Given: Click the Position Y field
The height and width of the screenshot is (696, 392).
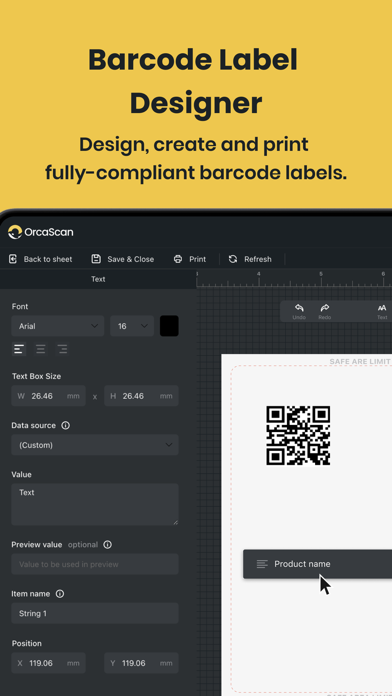Looking at the screenshot, I should click(x=141, y=663).
